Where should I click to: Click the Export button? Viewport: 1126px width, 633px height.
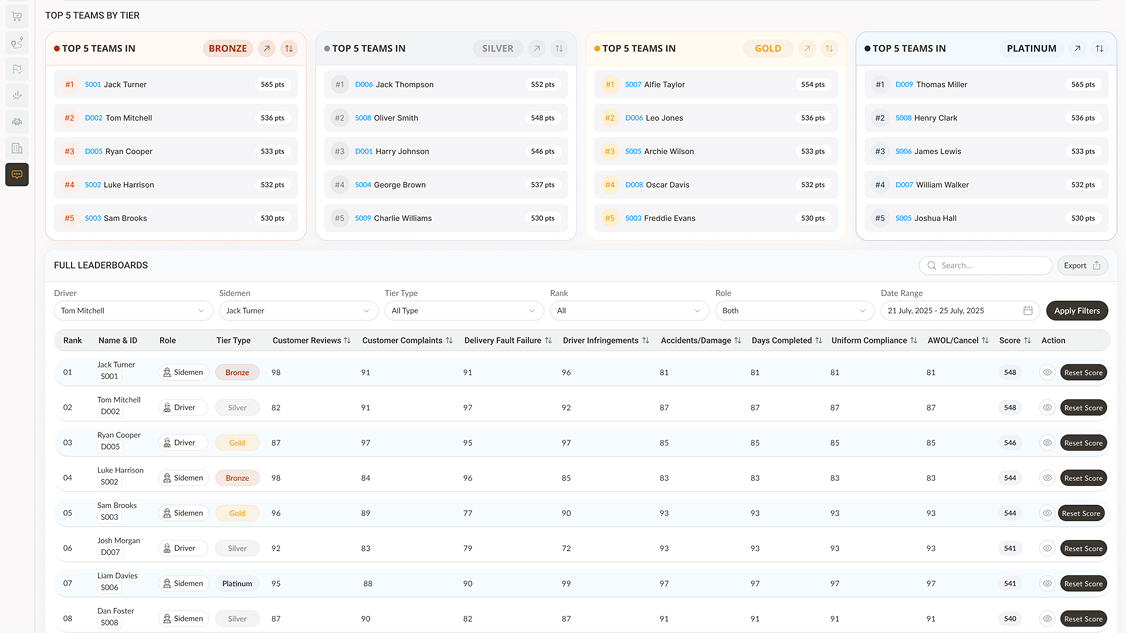[1082, 266]
